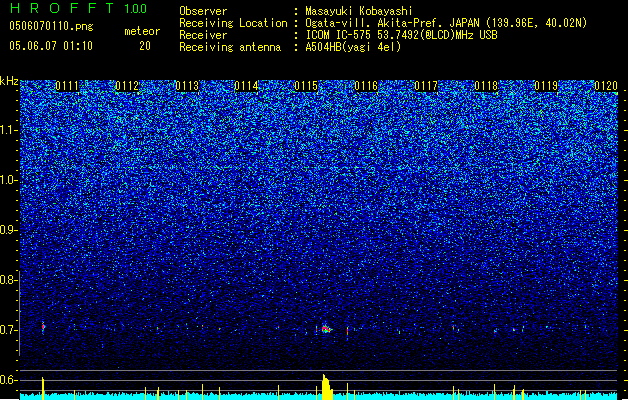The width and height of the screenshot is (629, 400).
Task: Click the HROFFT 1.0.0 title text
Action: tap(78, 8)
